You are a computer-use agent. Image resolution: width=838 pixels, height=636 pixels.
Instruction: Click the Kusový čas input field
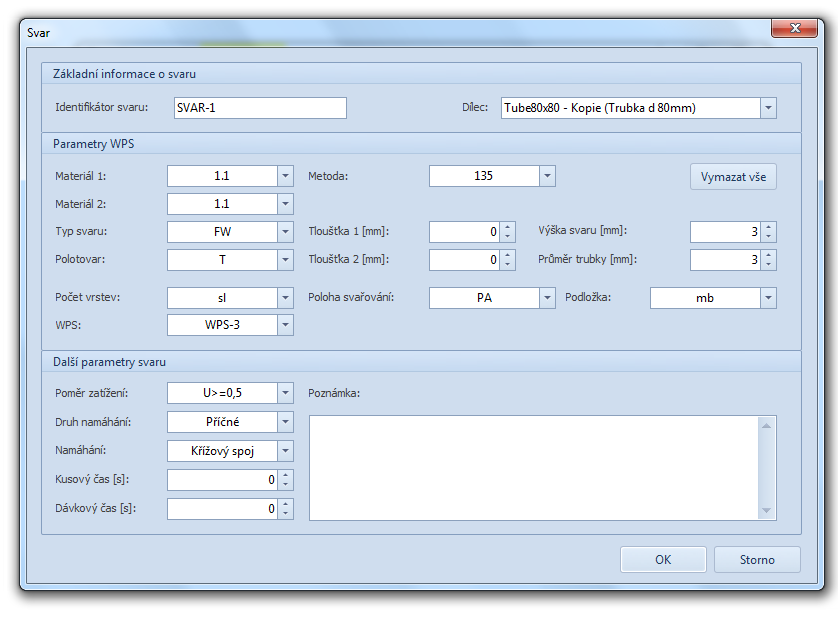coord(223,479)
